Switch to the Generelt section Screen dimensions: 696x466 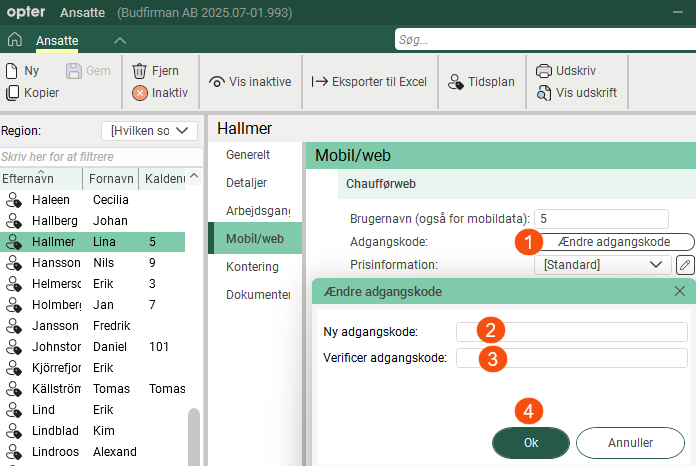point(248,156)
